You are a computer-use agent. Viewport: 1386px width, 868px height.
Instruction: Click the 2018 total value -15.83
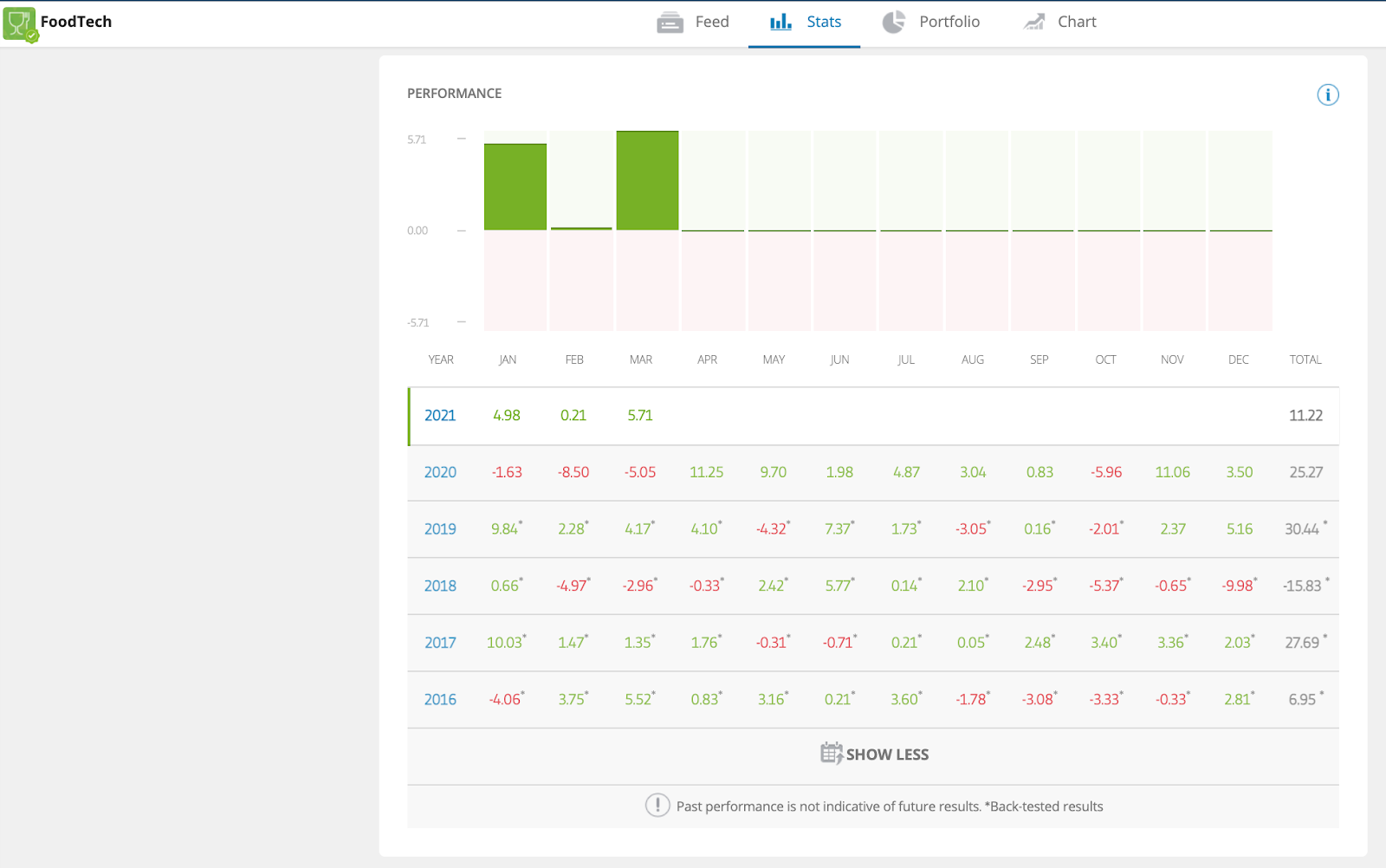tap(1302, 586)
